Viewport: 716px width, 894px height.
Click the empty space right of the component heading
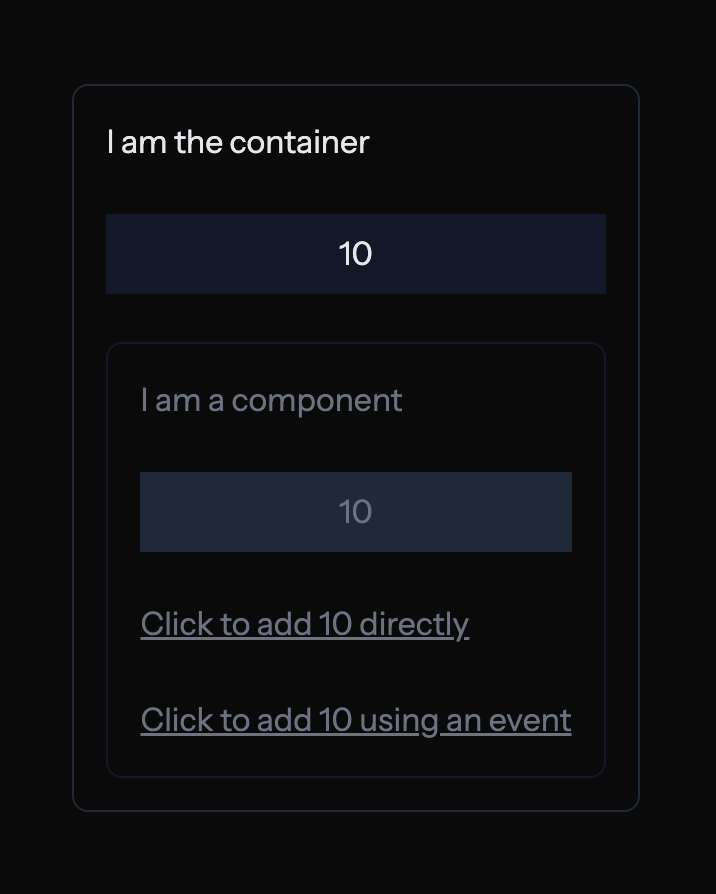500,401
